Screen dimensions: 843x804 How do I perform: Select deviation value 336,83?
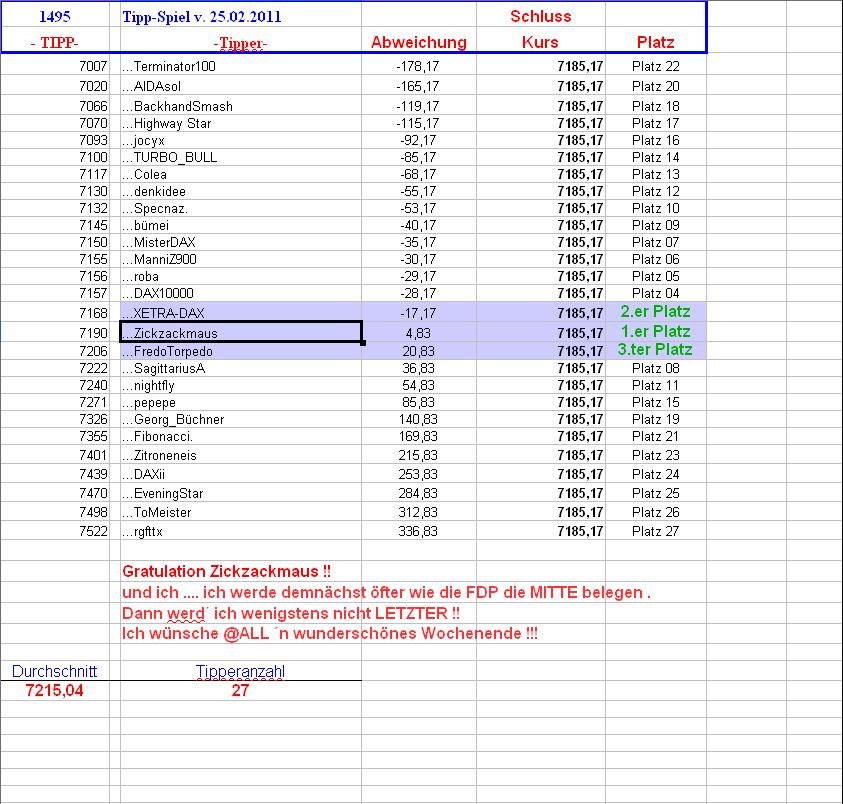418,531
